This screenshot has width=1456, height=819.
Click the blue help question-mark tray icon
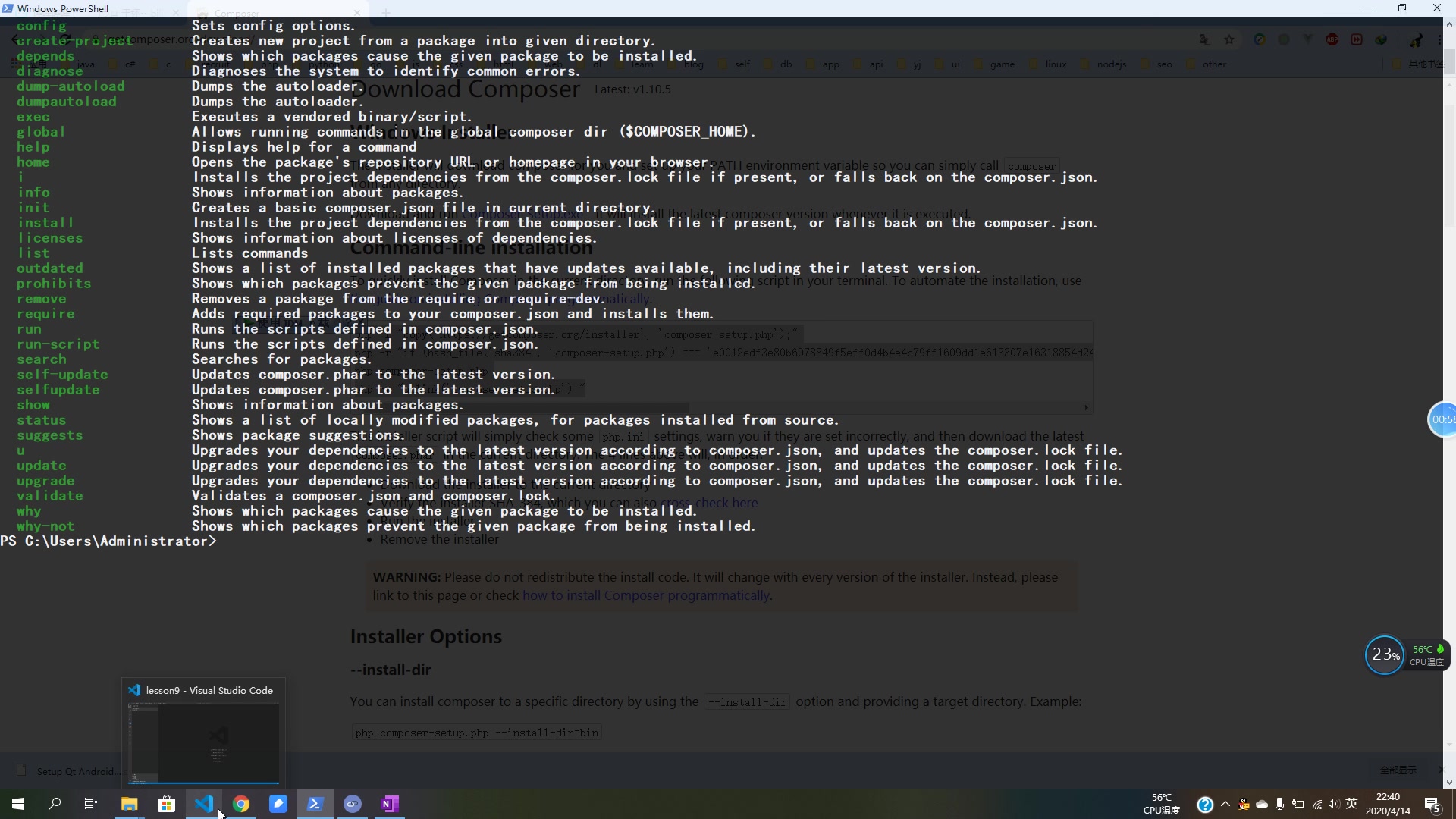pyautogui.click(x=1205, y=805)
